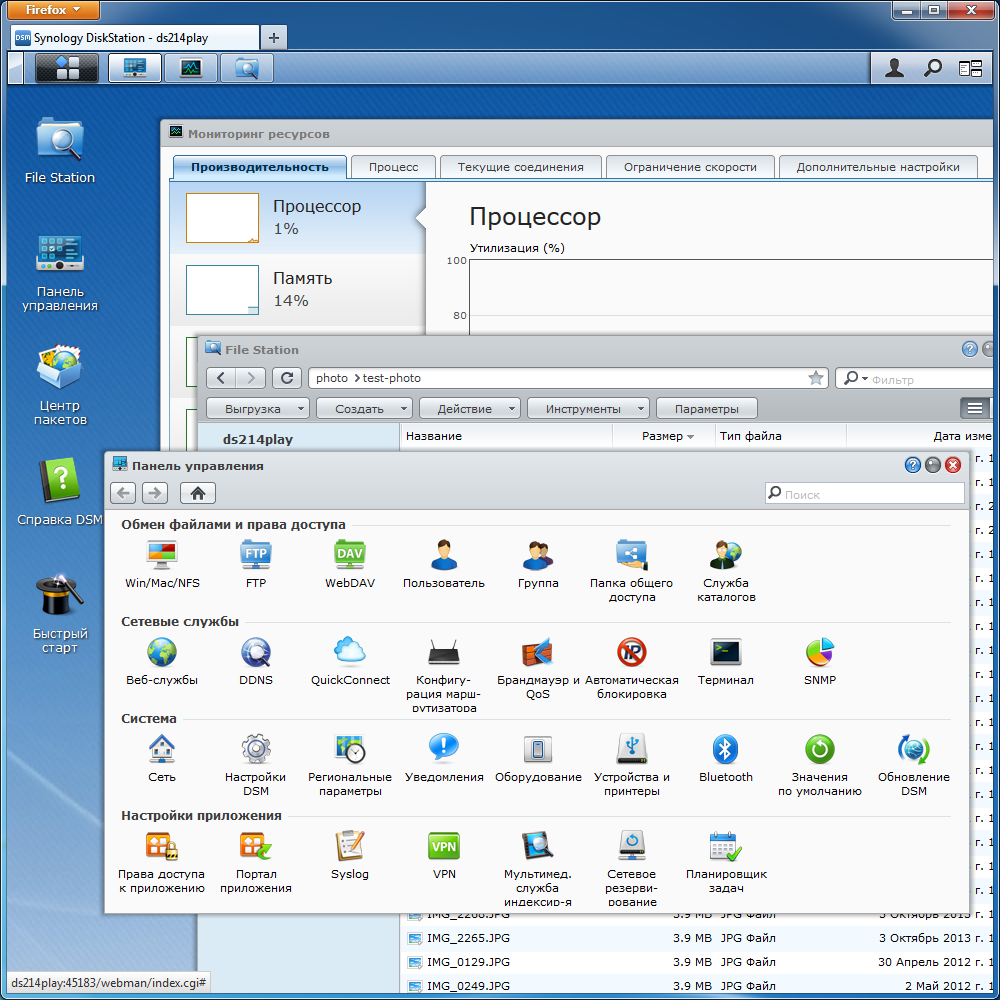Open DSM search magnifier icon
Screen dimensions: 1000x1000
tap(932, 68)
